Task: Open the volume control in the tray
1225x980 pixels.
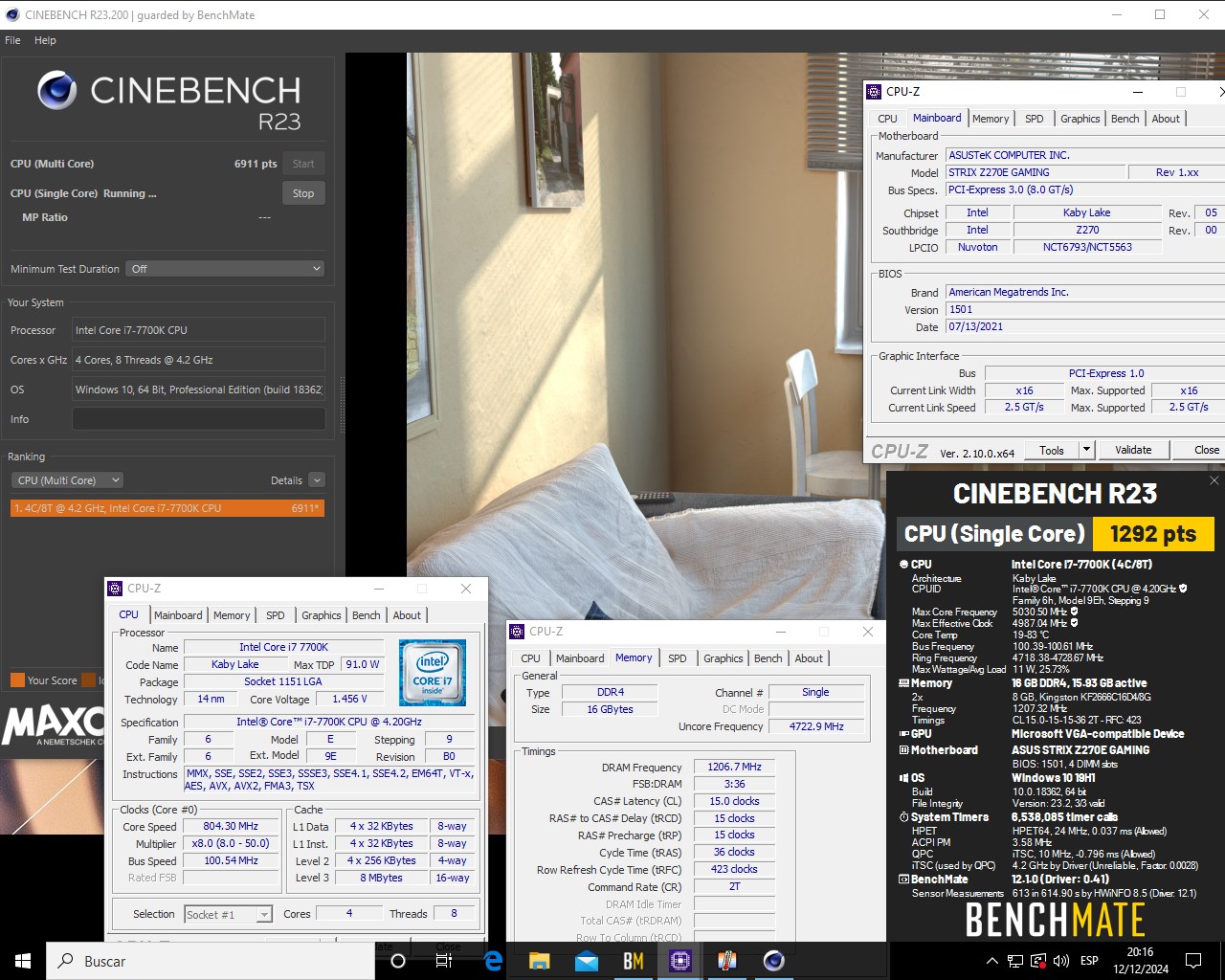Action: click(1061, 961)
